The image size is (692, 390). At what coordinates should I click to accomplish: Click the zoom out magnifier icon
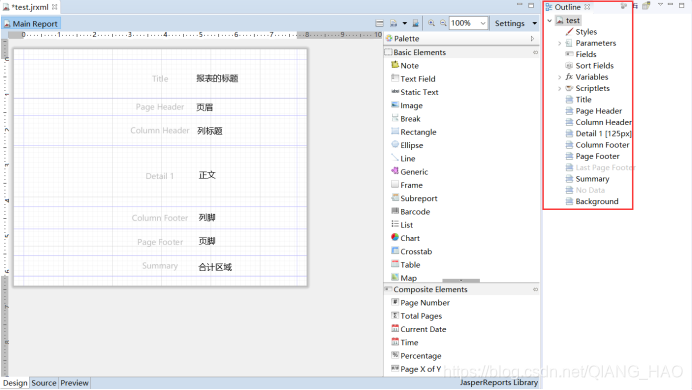(x=443, y=23)
